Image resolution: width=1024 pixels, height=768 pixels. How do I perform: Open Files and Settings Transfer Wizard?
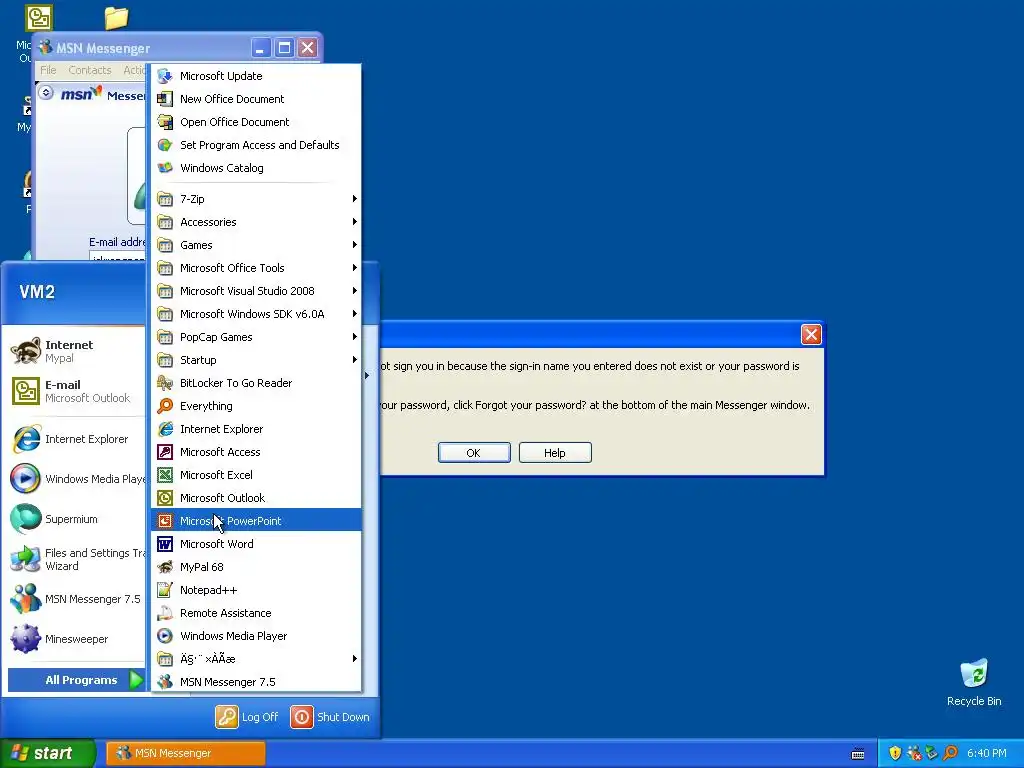[x=76, y=559]
